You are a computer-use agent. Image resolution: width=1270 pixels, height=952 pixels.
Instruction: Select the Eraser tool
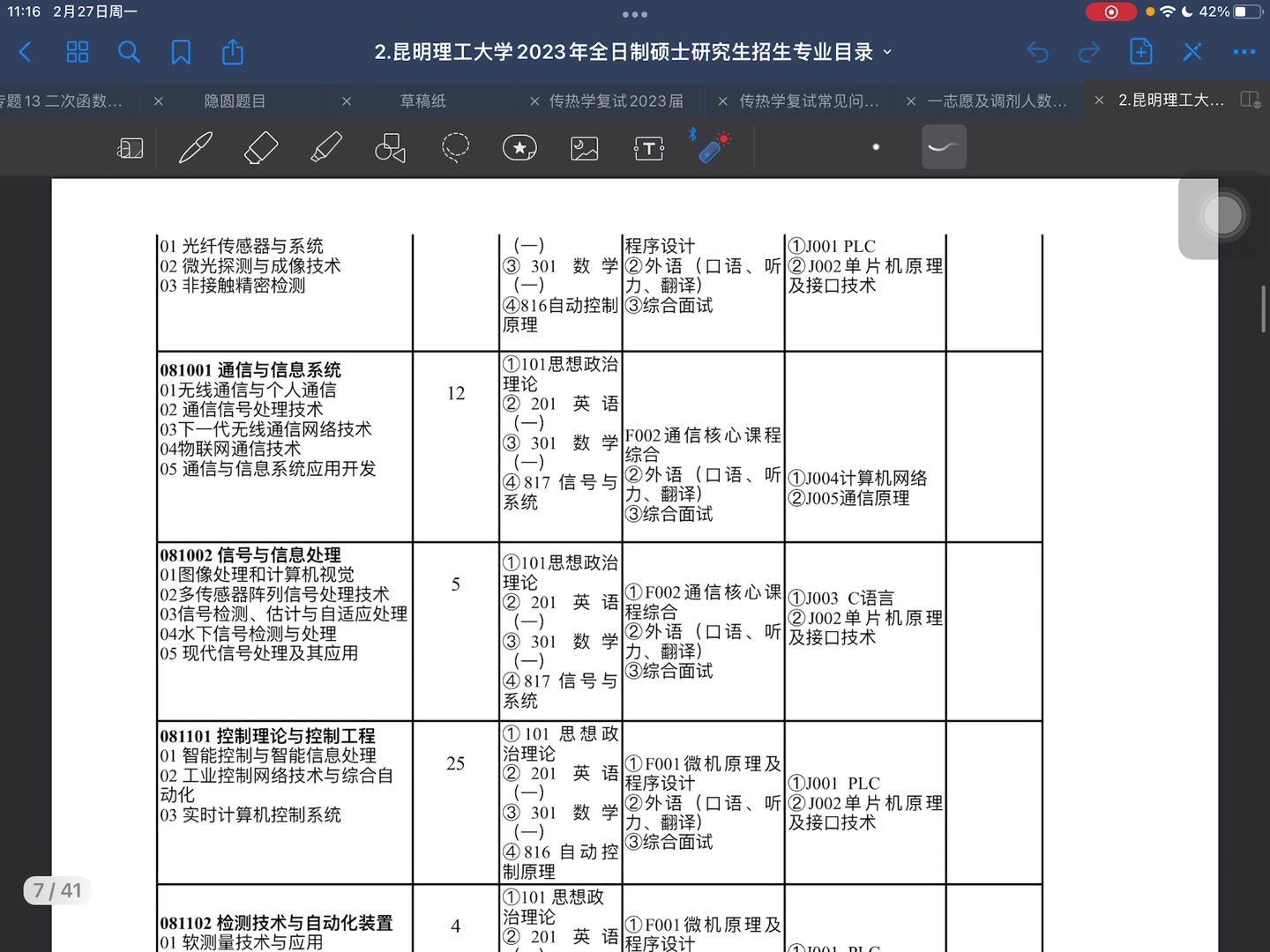coord(260,147)
